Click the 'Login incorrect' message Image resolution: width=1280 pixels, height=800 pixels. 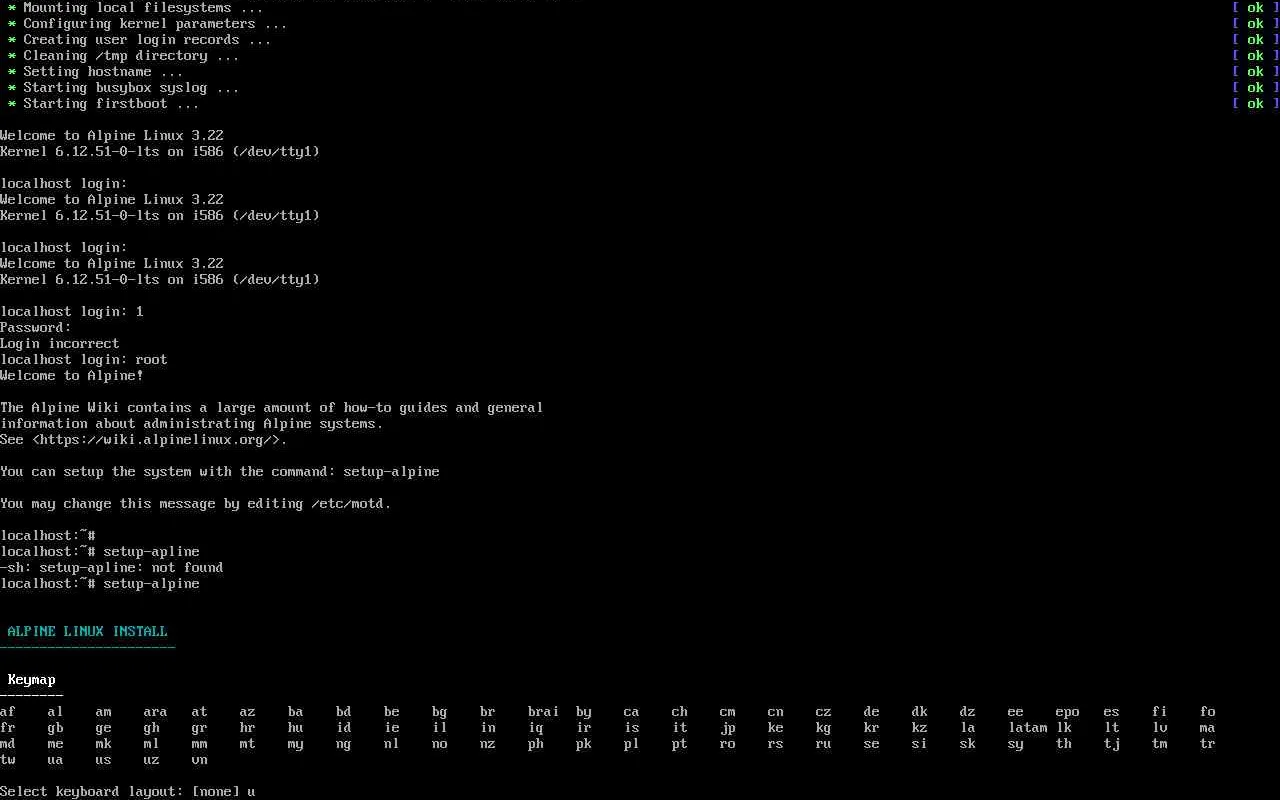click(60, 343)
